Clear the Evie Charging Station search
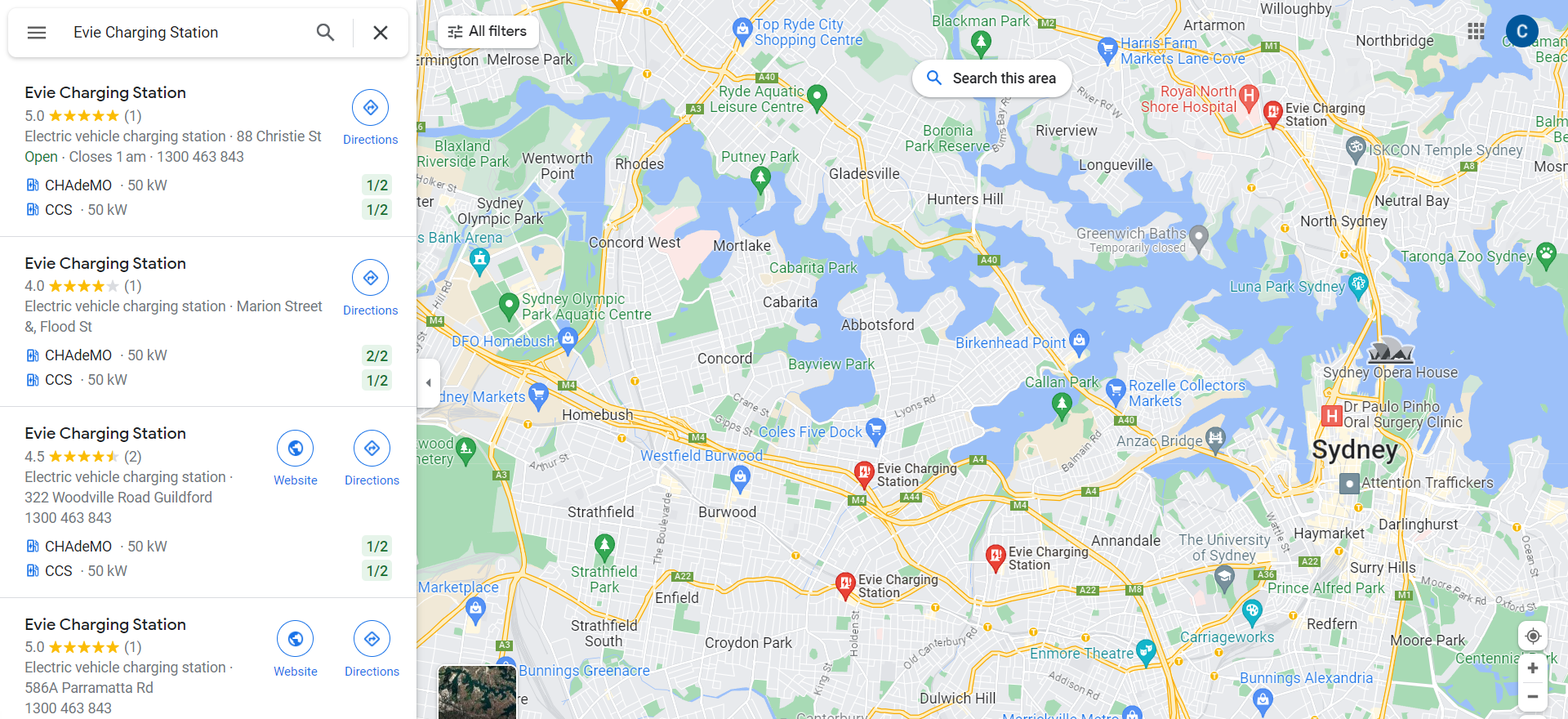Screen dimensions: 1568x719 coord(381,33)
